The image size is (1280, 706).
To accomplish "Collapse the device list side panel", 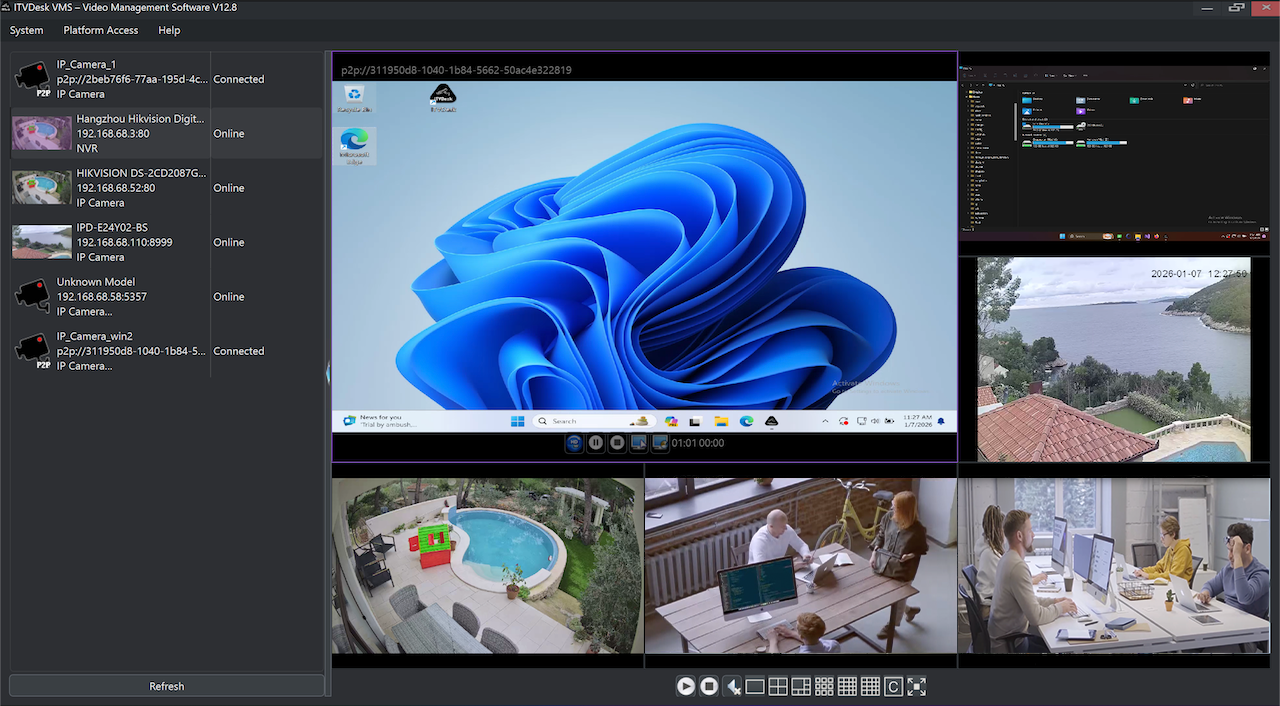I will (328, 374).
